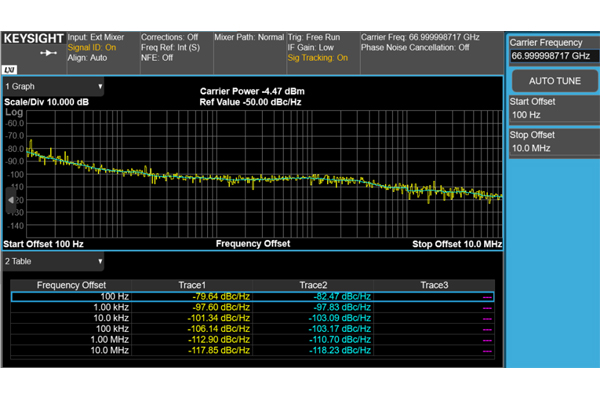600x400 pixels.
Task: Click the LXI status indicator icon
Action: coord(8,70)
